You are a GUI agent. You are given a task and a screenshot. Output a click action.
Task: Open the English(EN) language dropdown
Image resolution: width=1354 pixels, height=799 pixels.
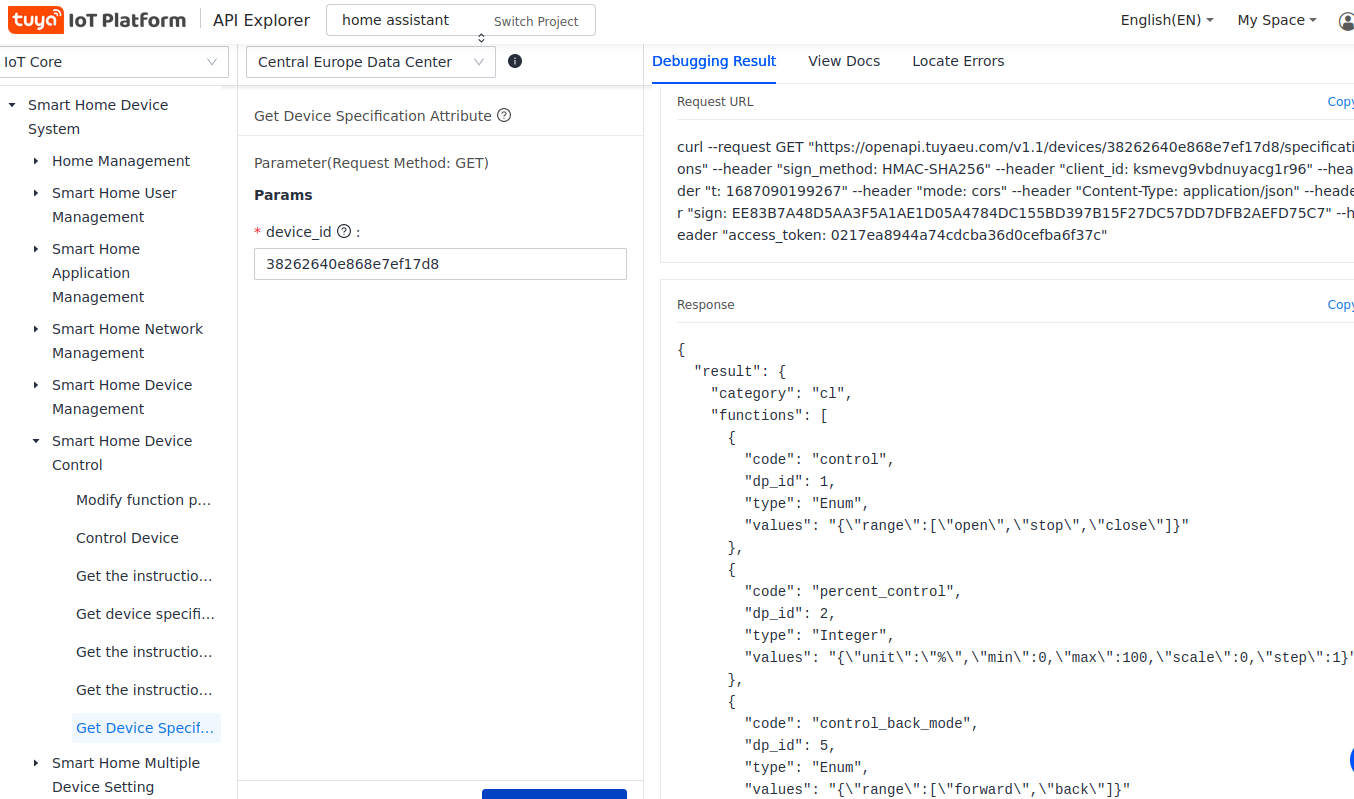click(1166, 20)
